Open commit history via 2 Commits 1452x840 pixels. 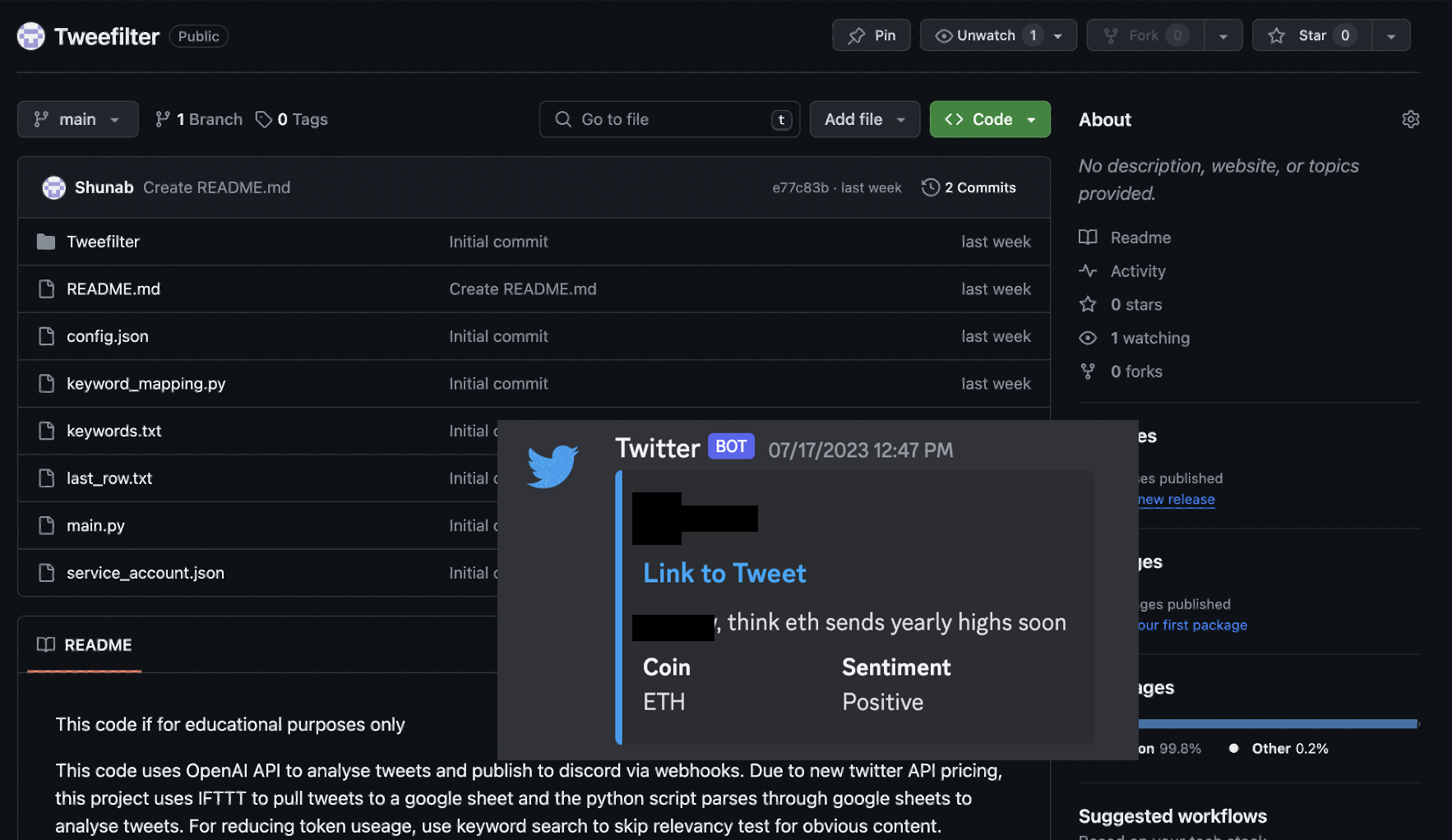click(969, 187)
